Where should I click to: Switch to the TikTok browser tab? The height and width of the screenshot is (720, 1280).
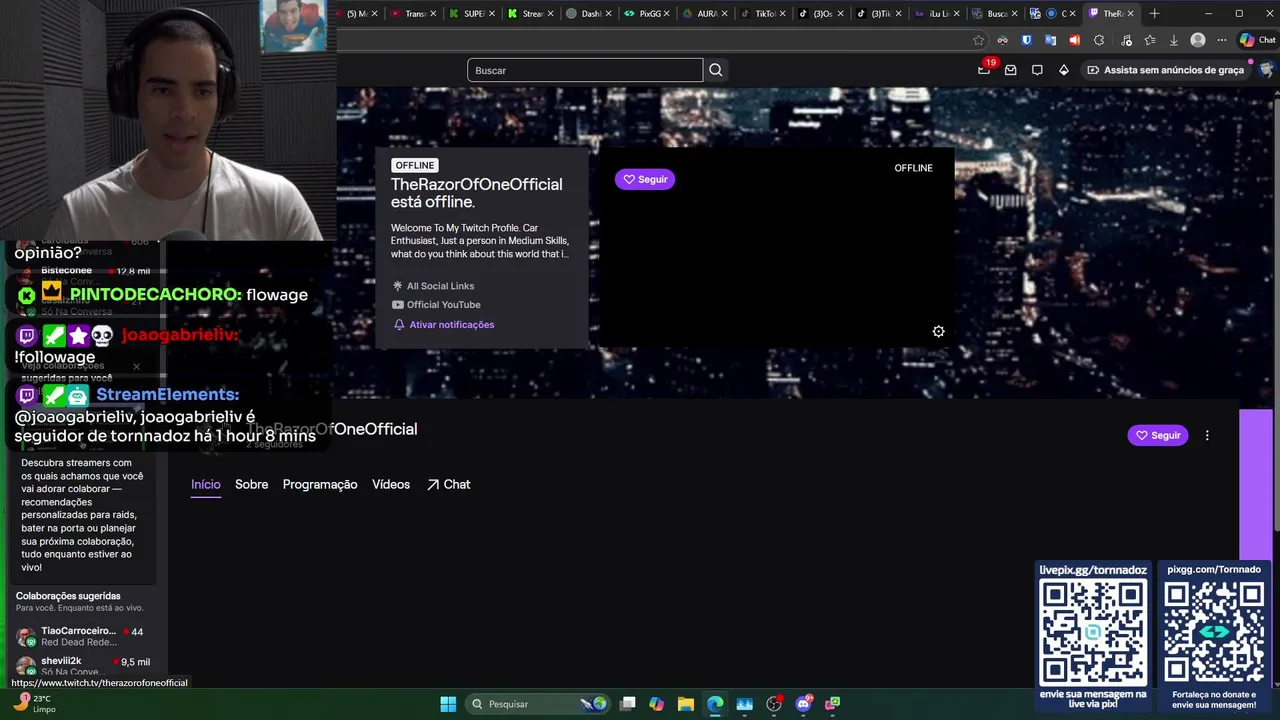tap(763, 14)
